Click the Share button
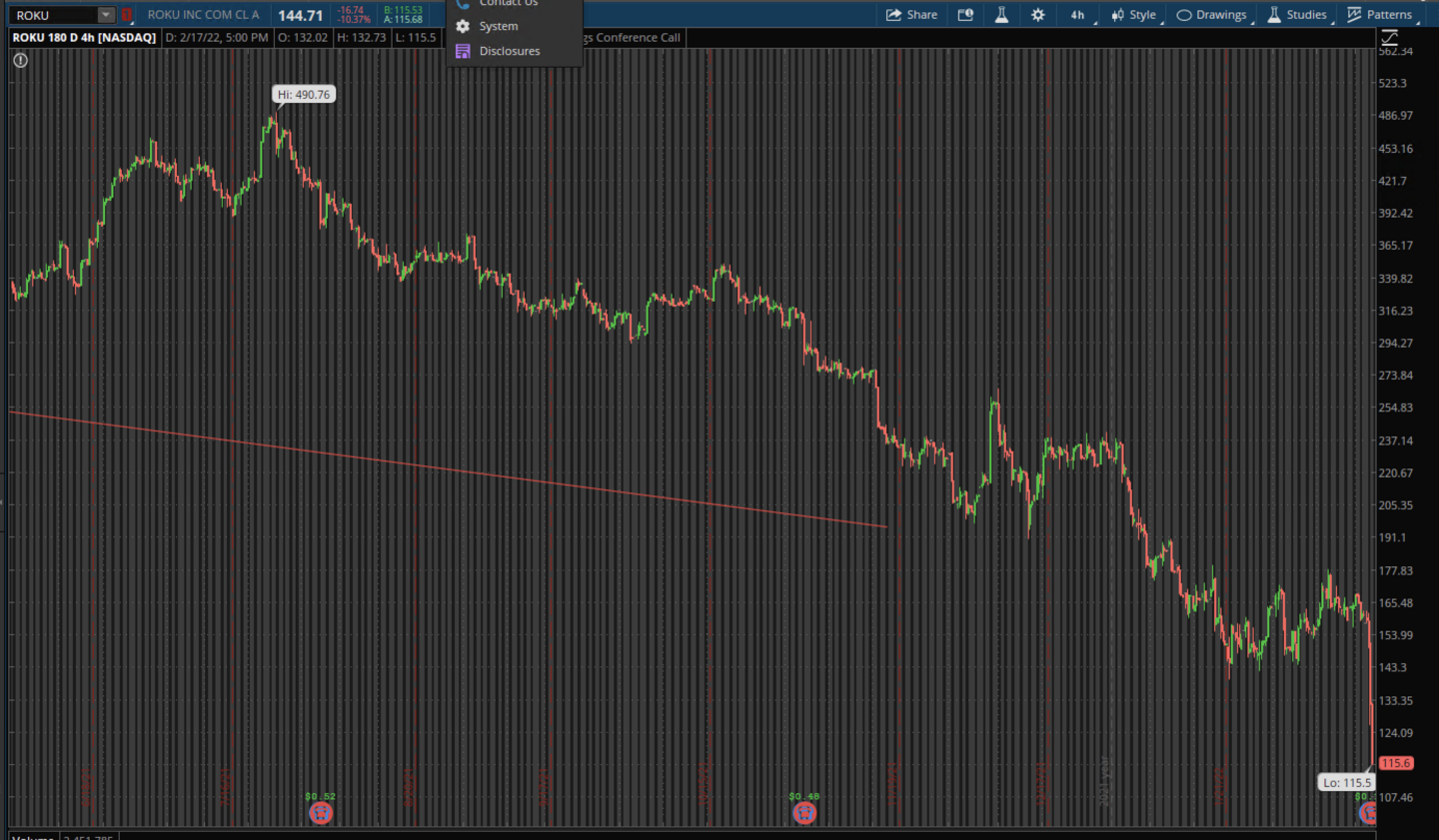Screen dimensions: 1439x840 point(911,15)
